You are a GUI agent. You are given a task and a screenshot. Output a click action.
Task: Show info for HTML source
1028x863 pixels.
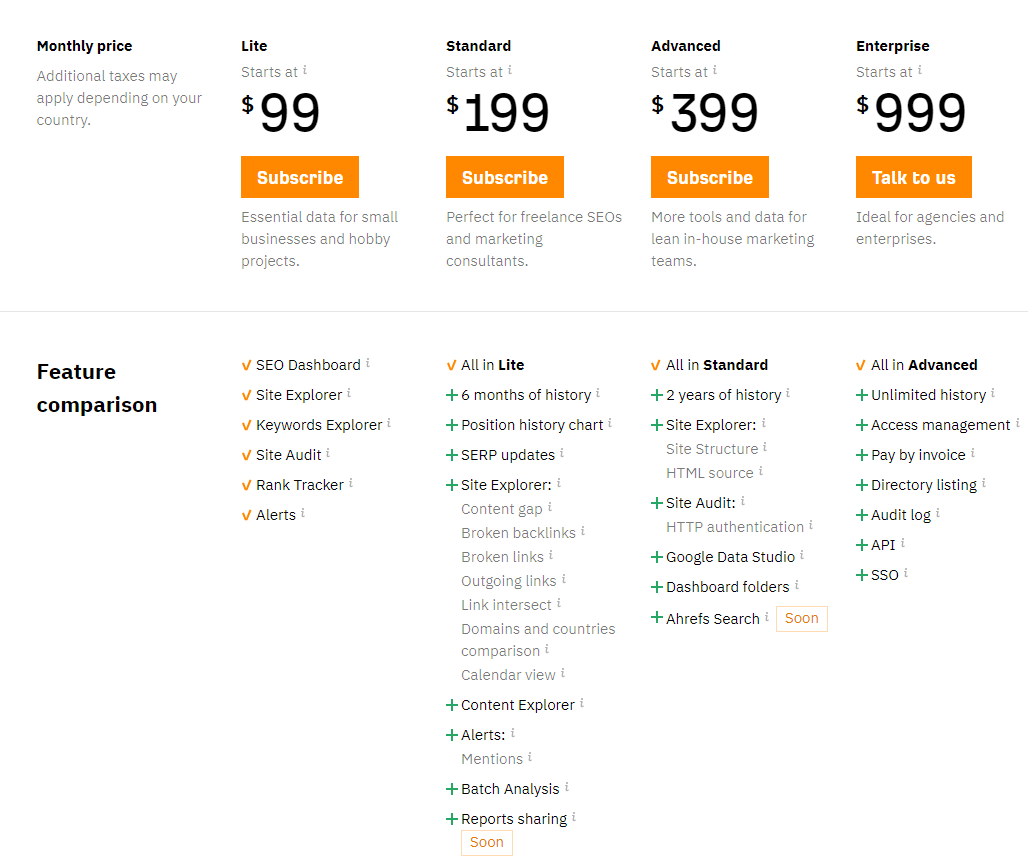761,470
